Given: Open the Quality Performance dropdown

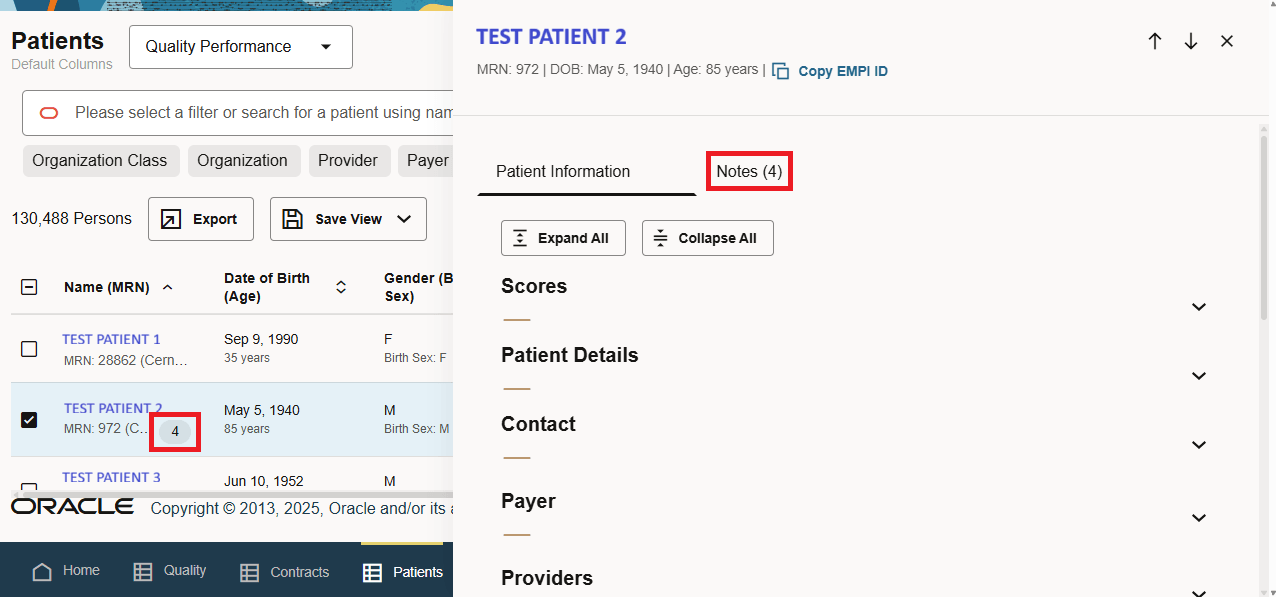Looking at the screenshot, I should click(240, 46).
